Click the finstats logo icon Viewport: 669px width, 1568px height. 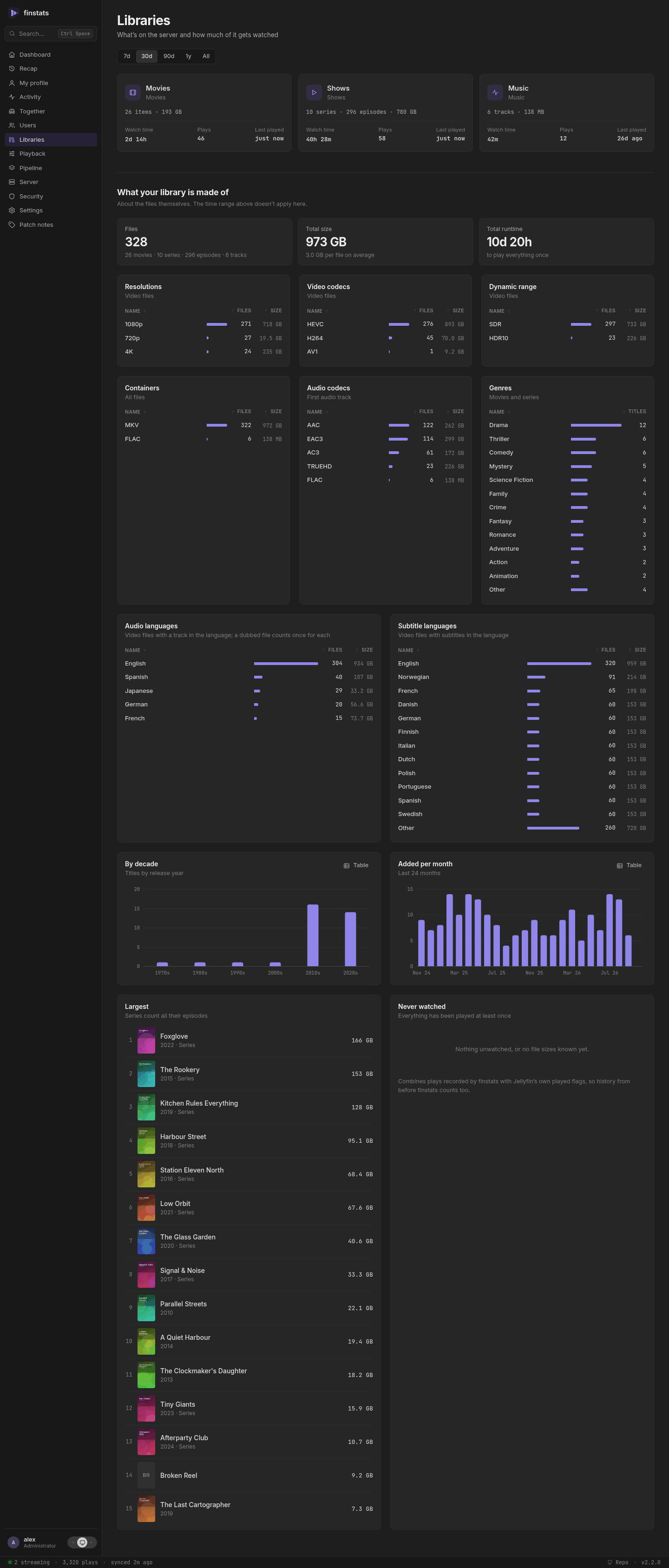point(13,13)
